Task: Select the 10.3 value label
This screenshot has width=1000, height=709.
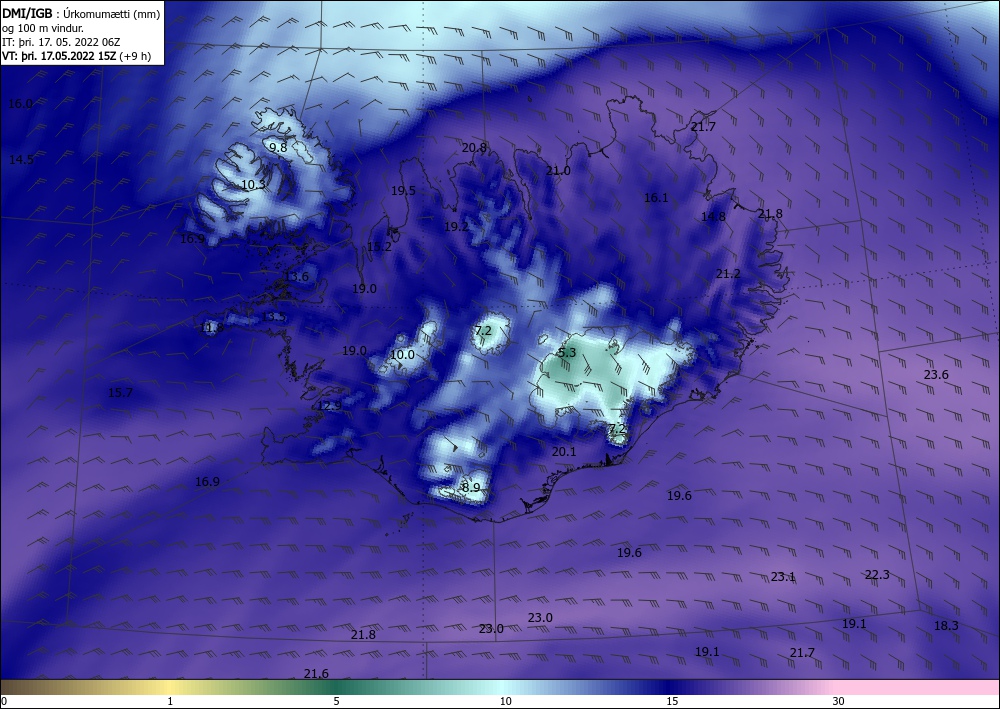Action: [x=253, y=184]
